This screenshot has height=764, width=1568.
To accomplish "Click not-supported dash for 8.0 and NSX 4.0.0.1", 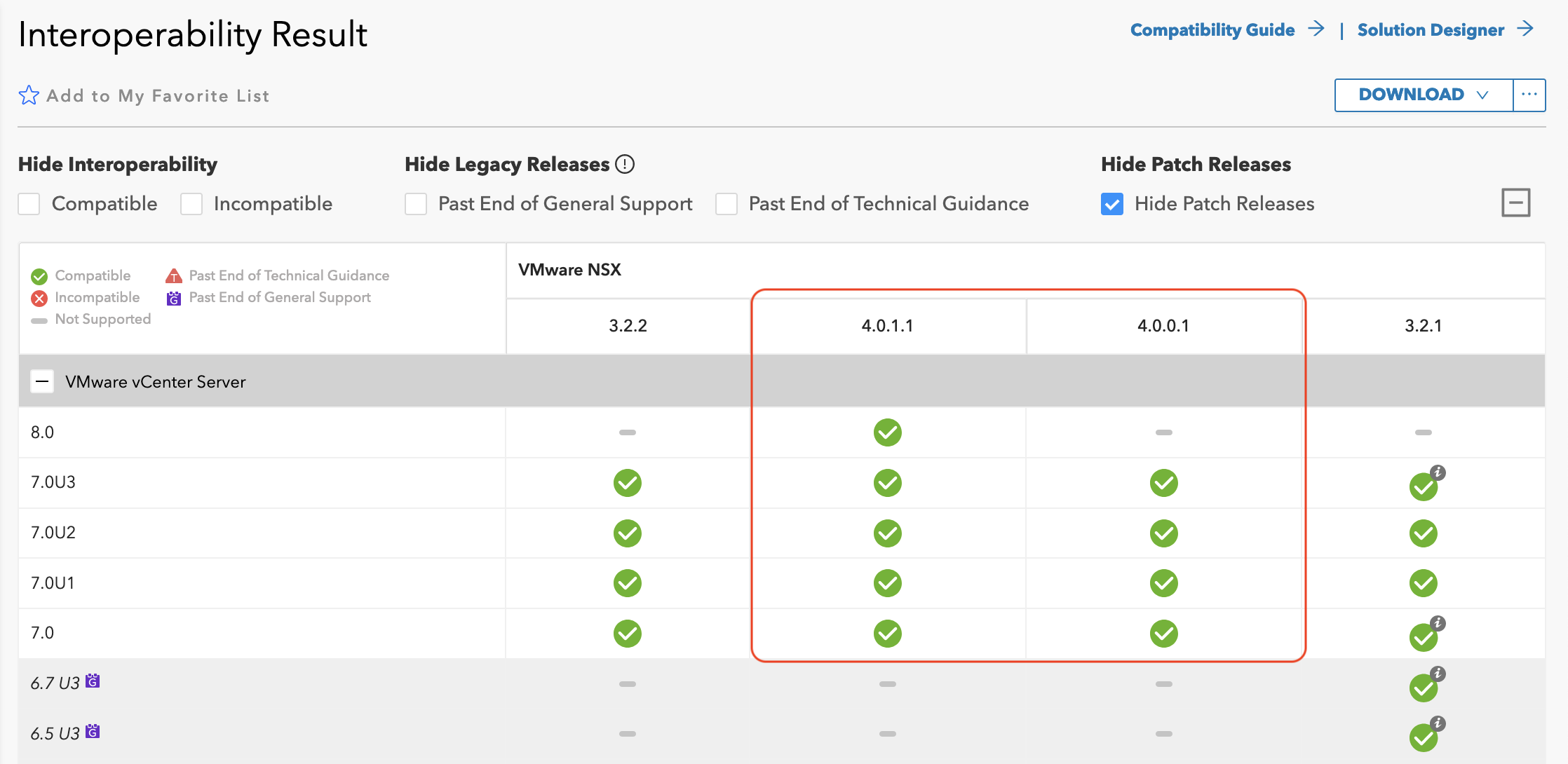I will (1164, 432).
